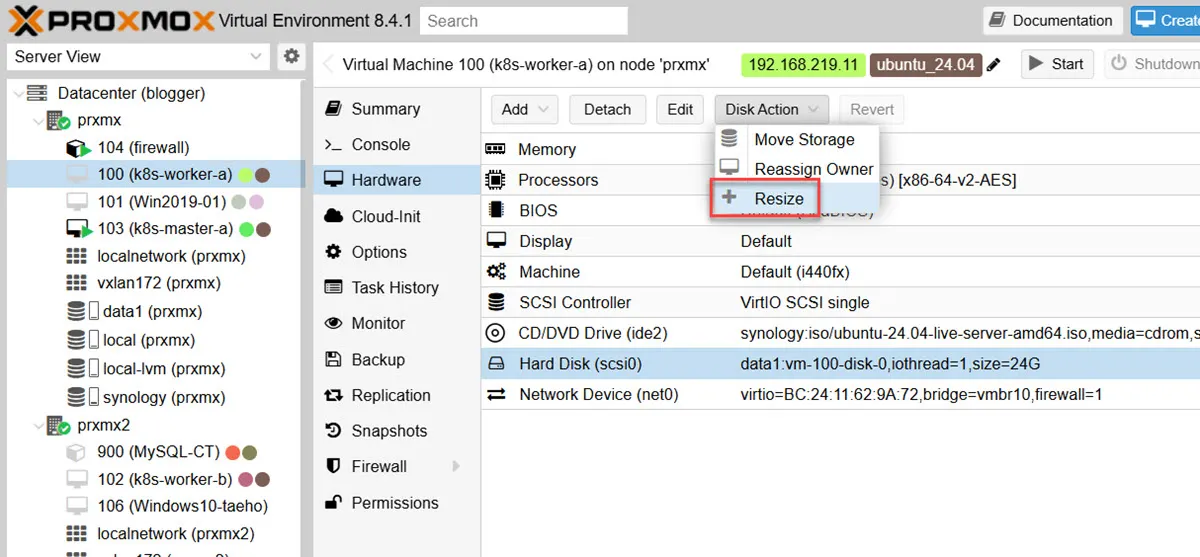This screenshot has width=1200, height=557.
Task: Open the Snapshots tab
Action: pos(398,431)
